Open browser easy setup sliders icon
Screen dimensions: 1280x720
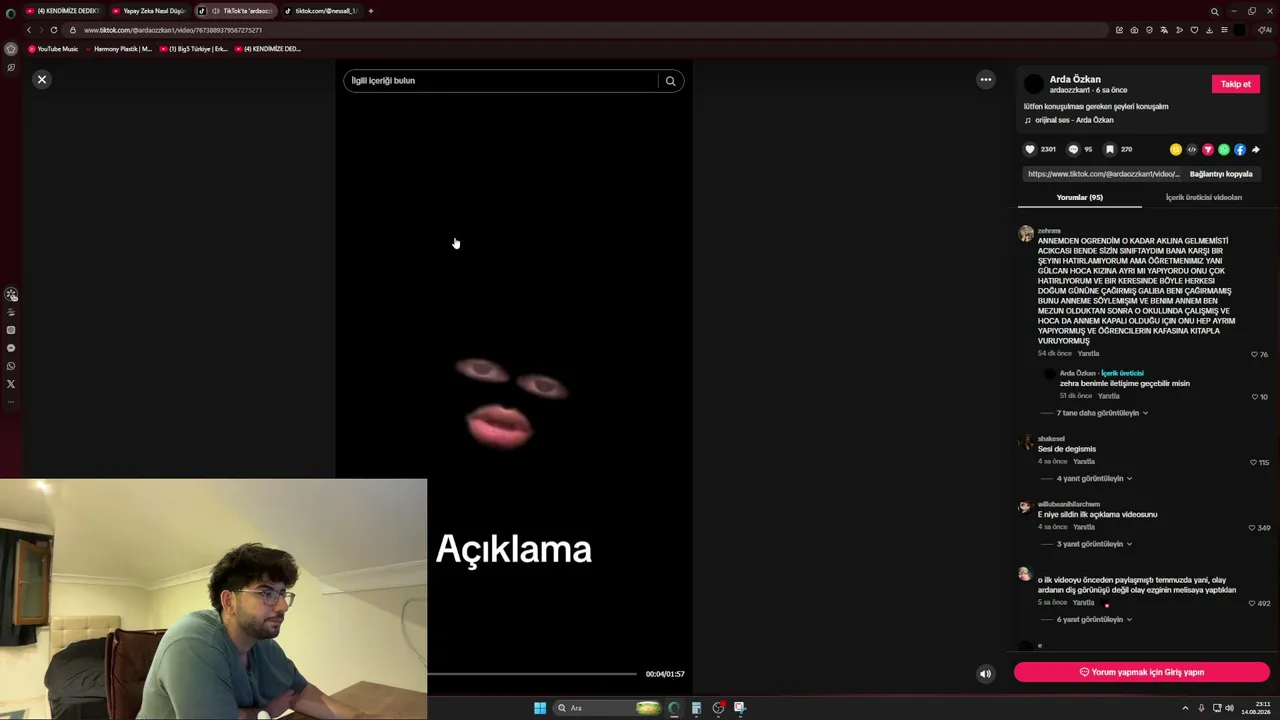1224,30
